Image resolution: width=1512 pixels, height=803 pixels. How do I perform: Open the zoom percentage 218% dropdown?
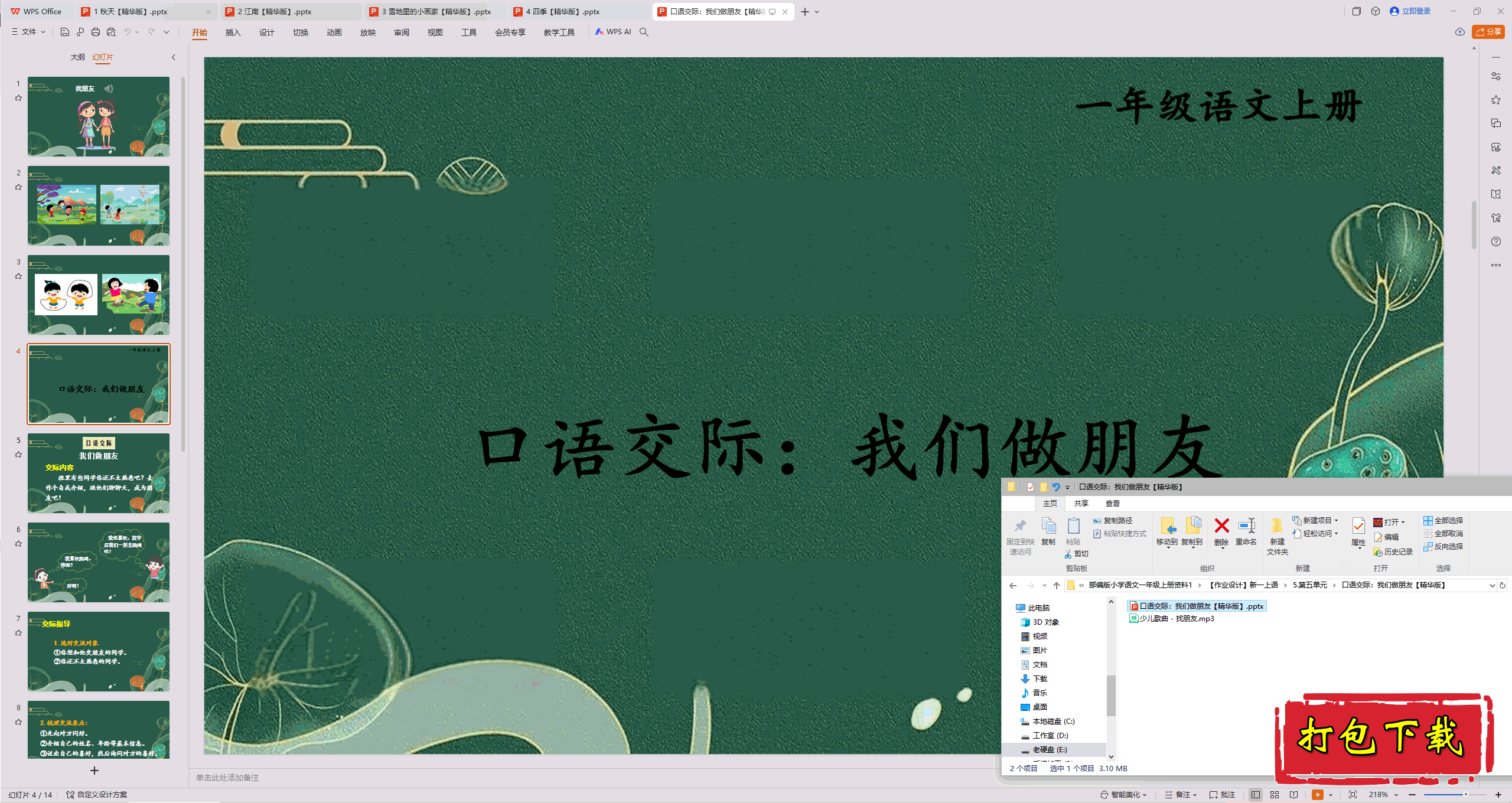(1383, 795)
